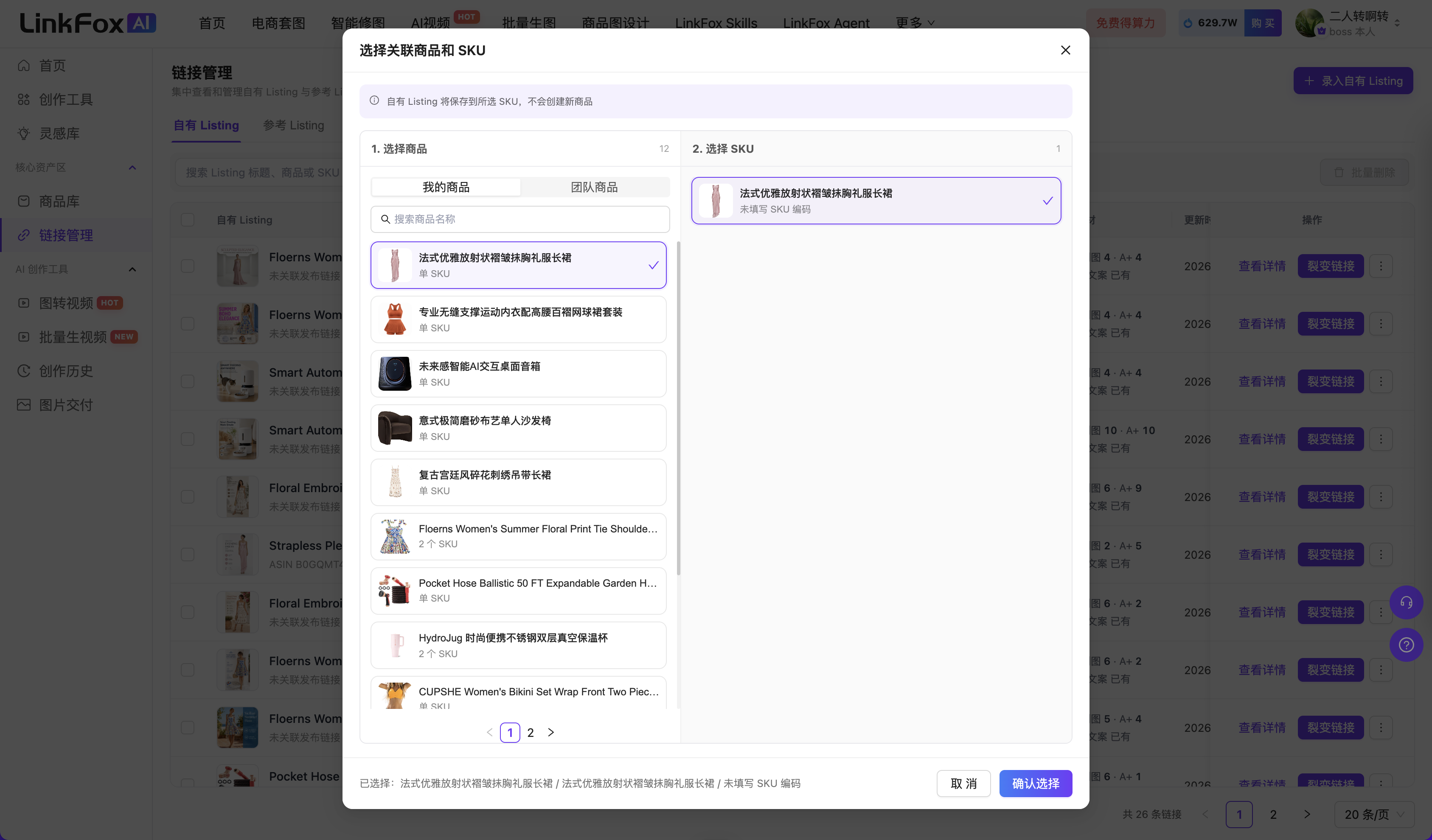Toggle select-all checkbox in 自有 Listing header
Screen dimensions: 1432x840
[188, 220]
